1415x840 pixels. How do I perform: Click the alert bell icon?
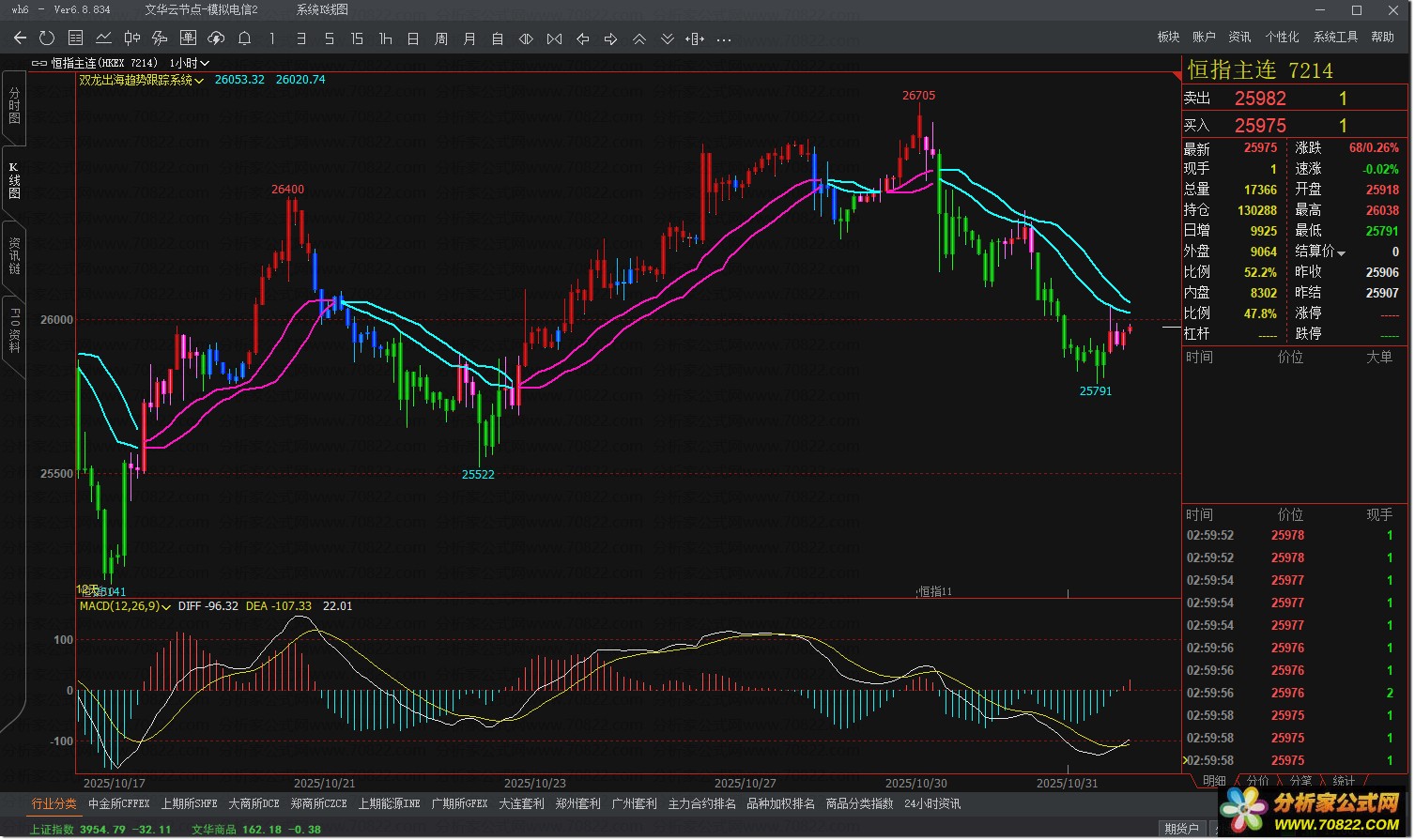click(244, 38)
